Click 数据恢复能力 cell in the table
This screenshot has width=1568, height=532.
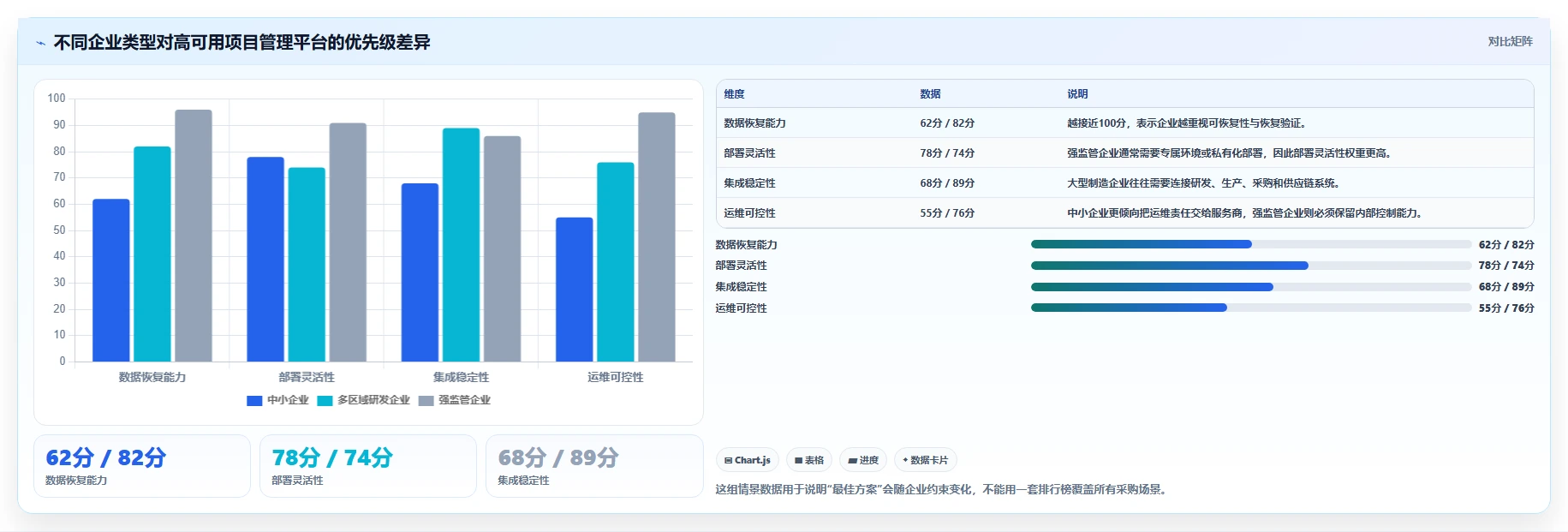click(x=755, y=123)
